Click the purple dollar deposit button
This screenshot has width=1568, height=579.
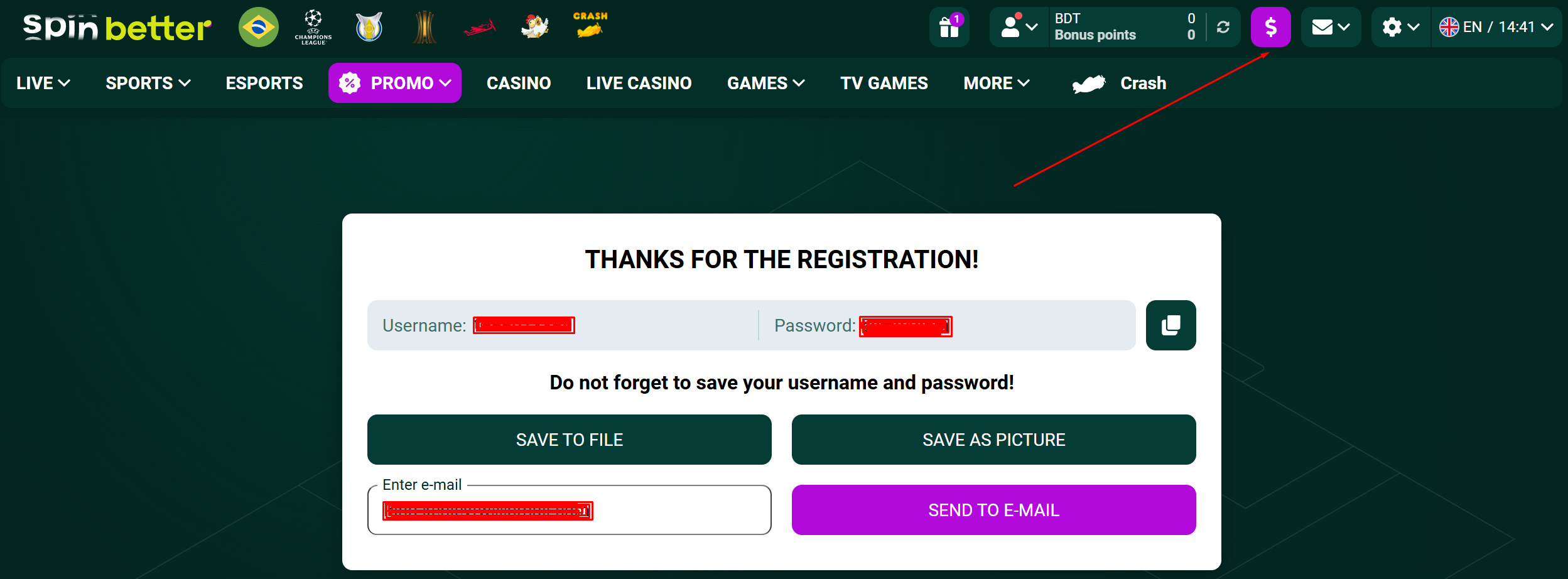click(x=1270, y=27)
